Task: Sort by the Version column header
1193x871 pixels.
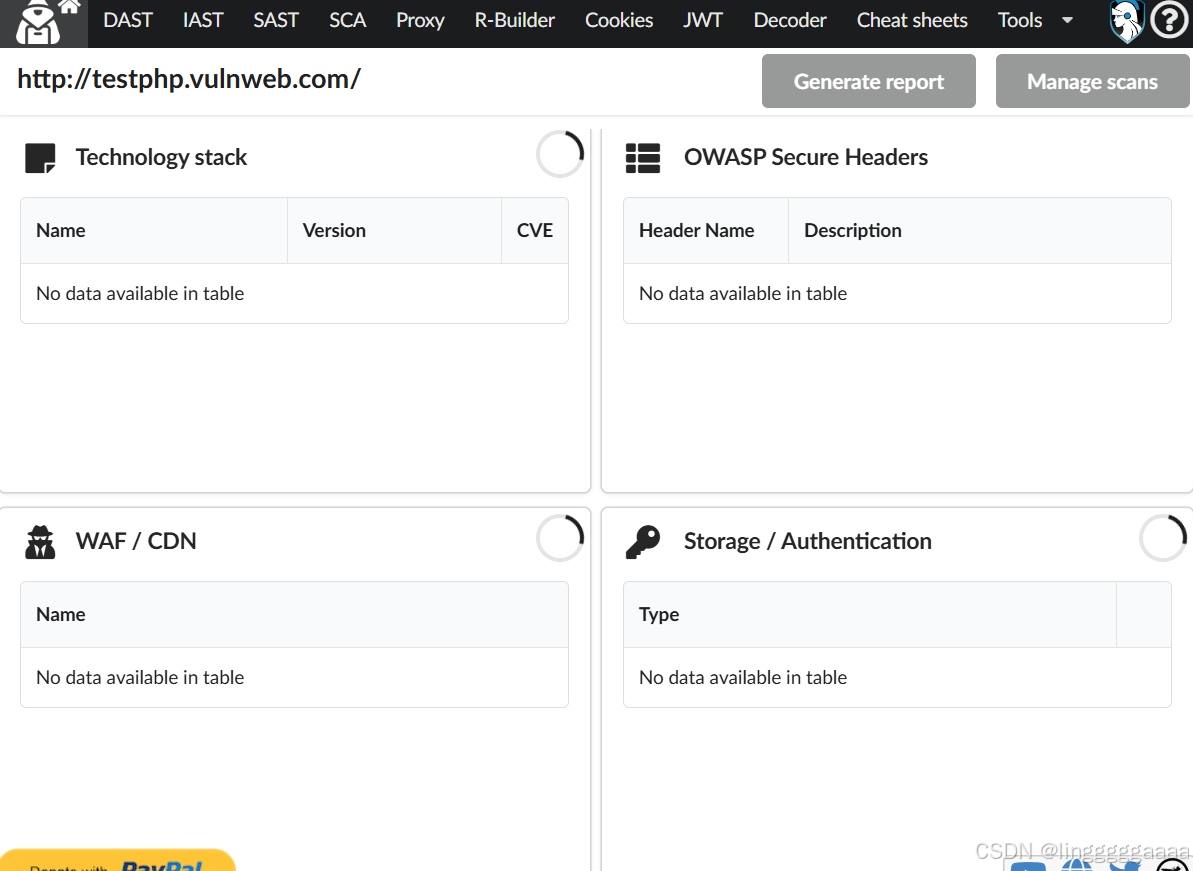Action: coord(395,230)
